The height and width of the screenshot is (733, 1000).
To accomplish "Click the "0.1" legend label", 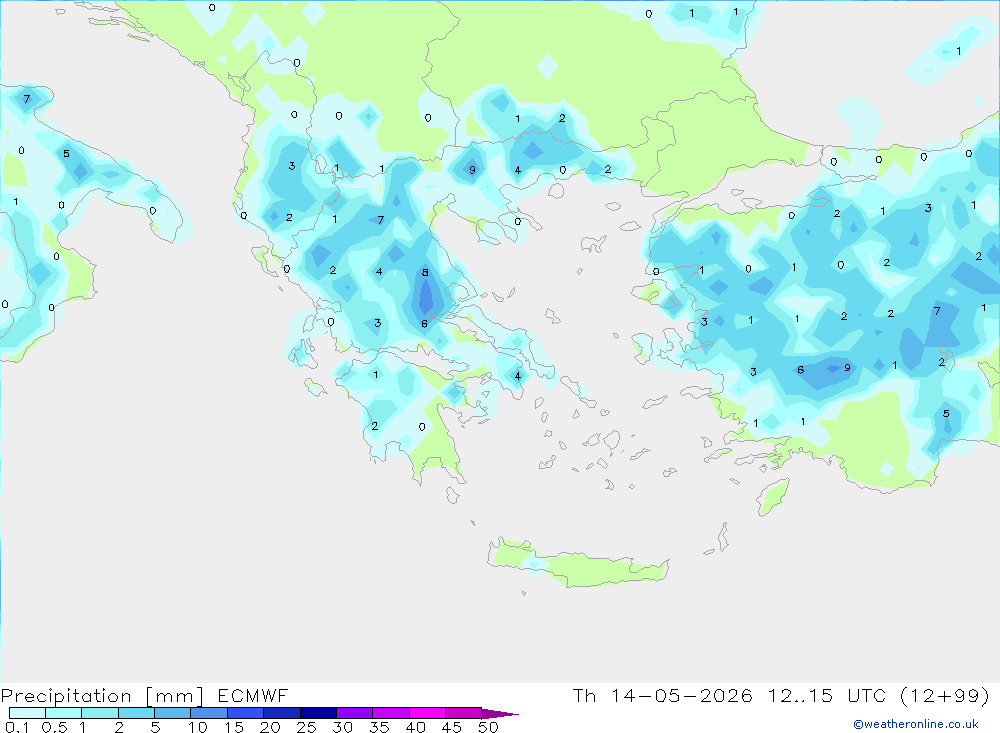I will coord(17,727).
